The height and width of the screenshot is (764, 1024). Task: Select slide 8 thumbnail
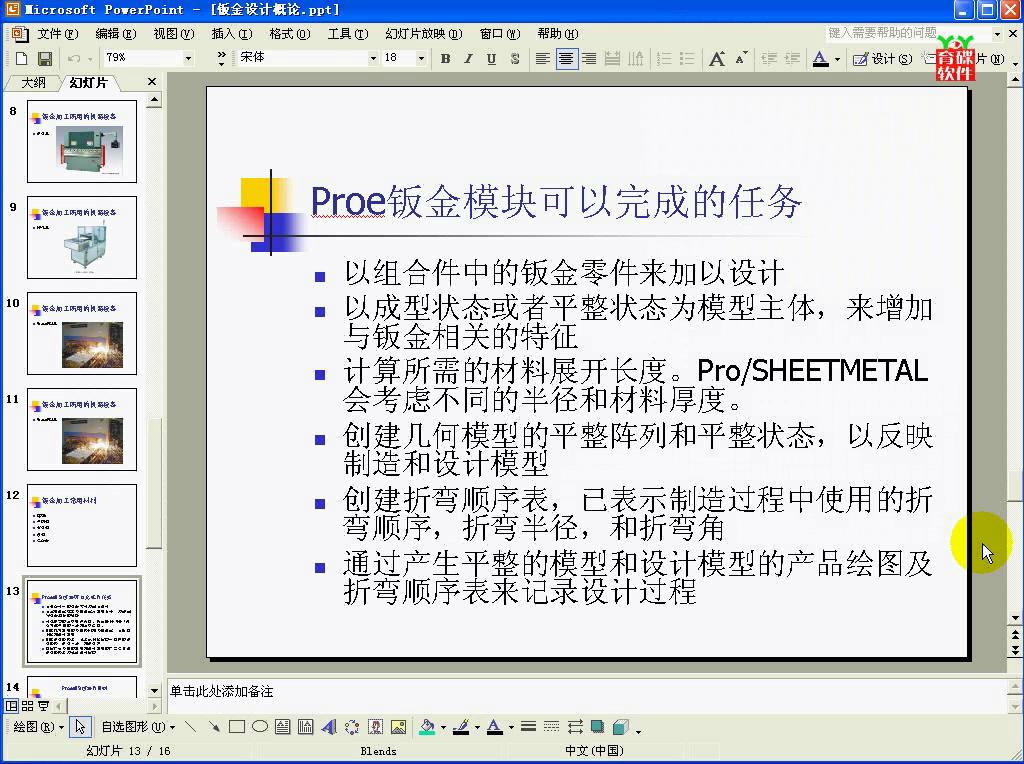click(x=82, y=141)
